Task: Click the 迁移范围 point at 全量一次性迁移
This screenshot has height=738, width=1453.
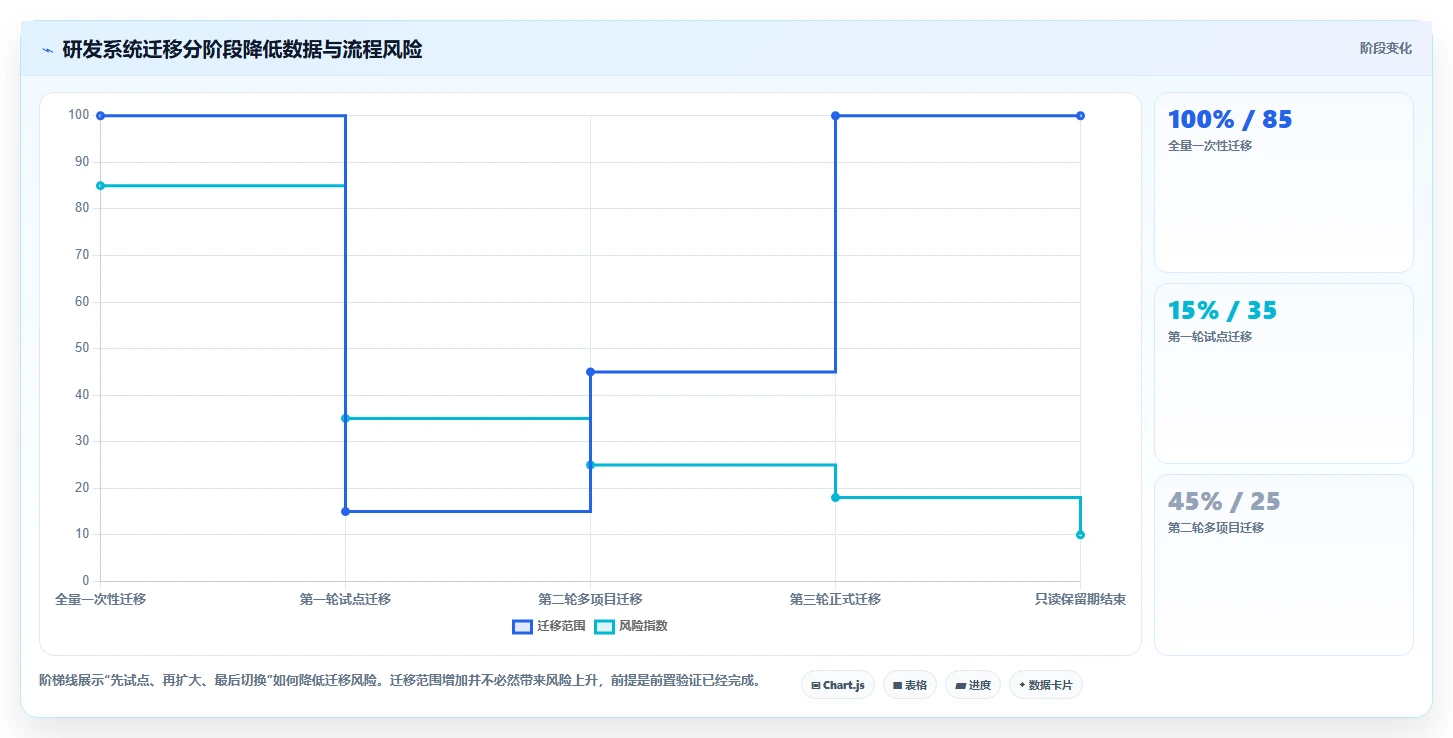Action: point(100,116)
